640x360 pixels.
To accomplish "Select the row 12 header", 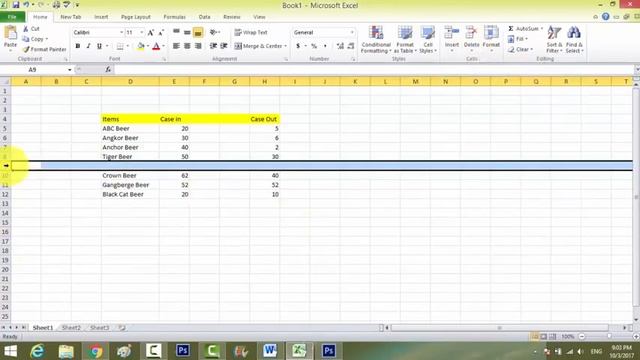I will [x=5, y=194].
